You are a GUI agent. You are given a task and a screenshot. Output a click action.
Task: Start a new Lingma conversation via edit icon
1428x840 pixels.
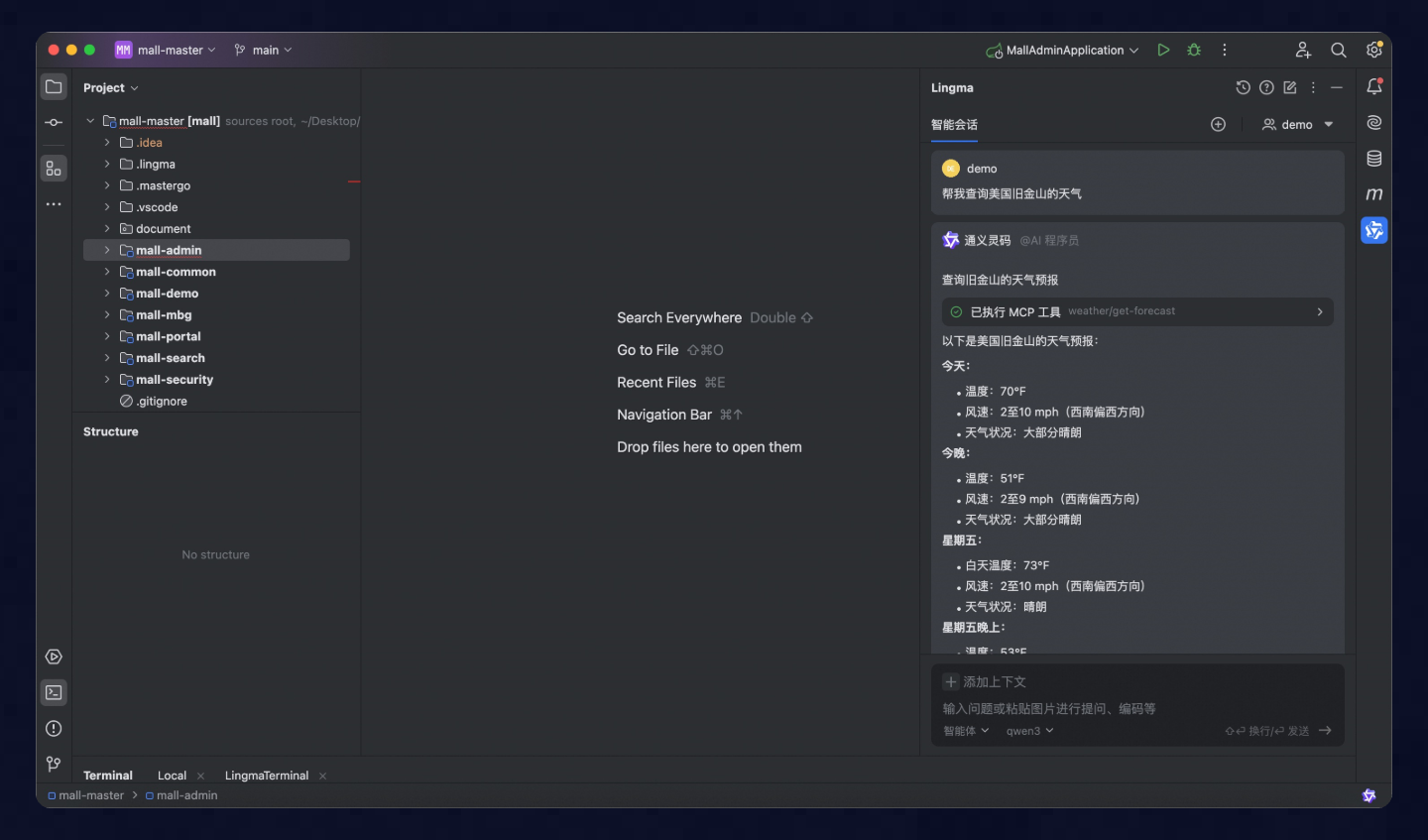[x=1289, y=87]
